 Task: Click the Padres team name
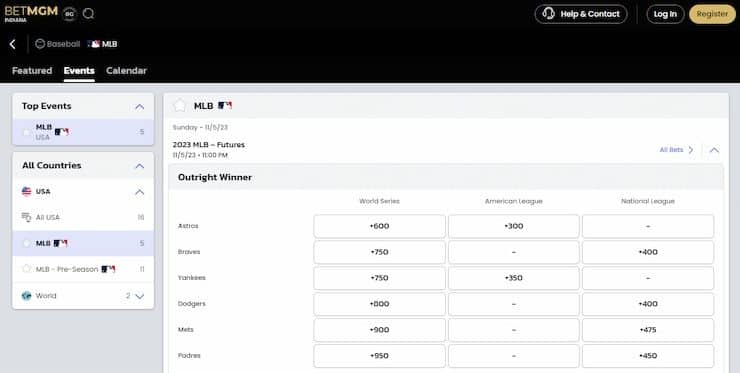point(189,356)
